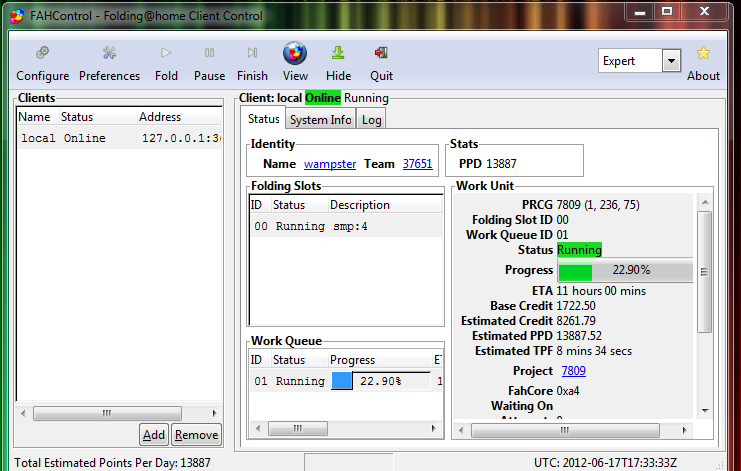Open the Configure wrench icon
This screenshot has width=741, height=471.
(x=43, y=53)
